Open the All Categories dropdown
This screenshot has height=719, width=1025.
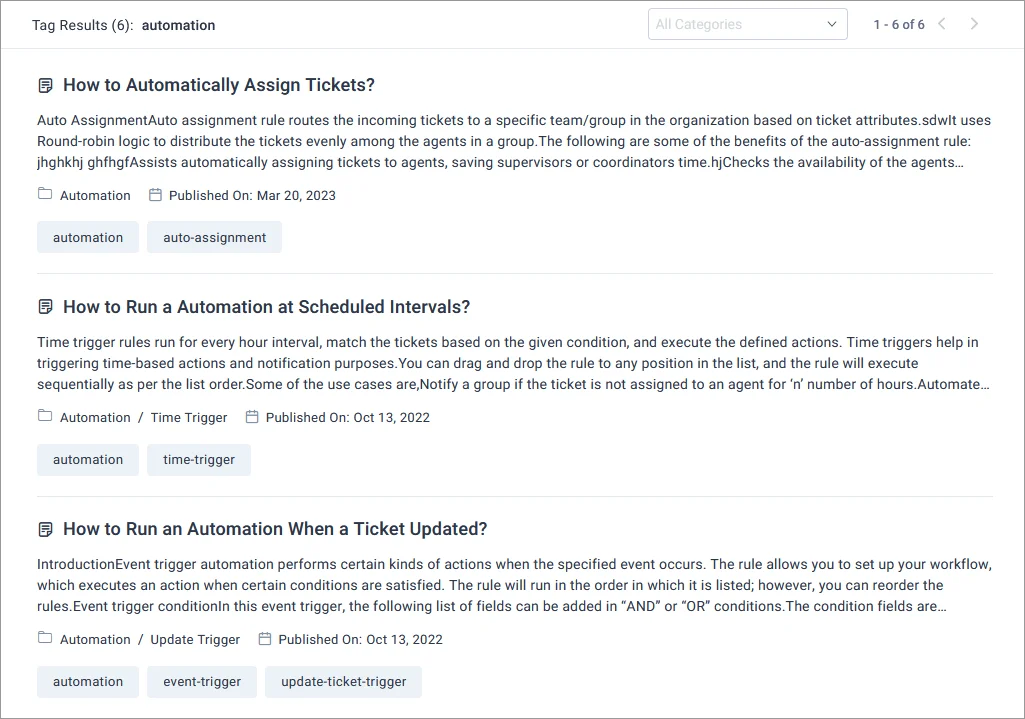point(740,24)
